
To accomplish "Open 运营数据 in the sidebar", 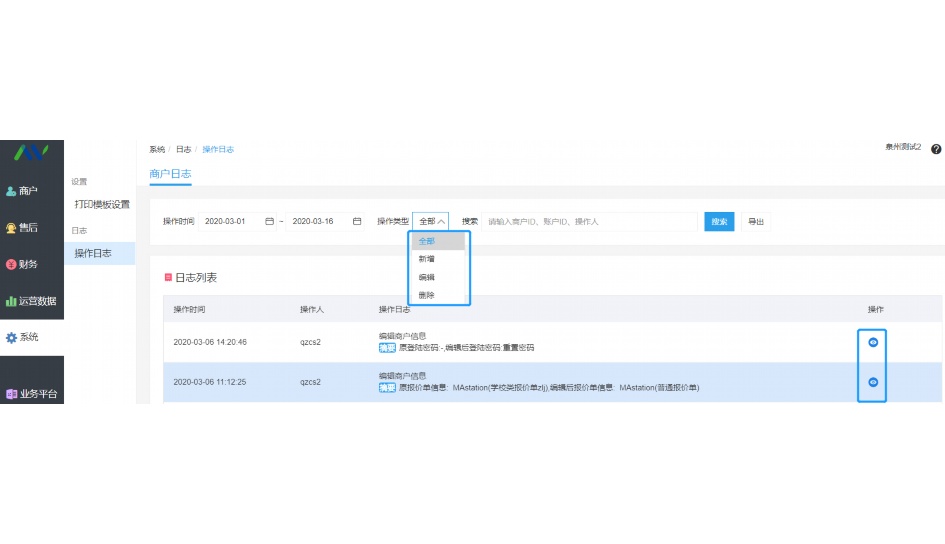I will coord(31,301).
